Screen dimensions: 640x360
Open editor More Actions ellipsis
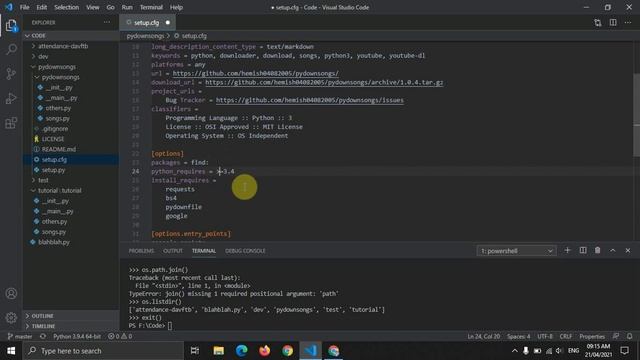(628, 22)
